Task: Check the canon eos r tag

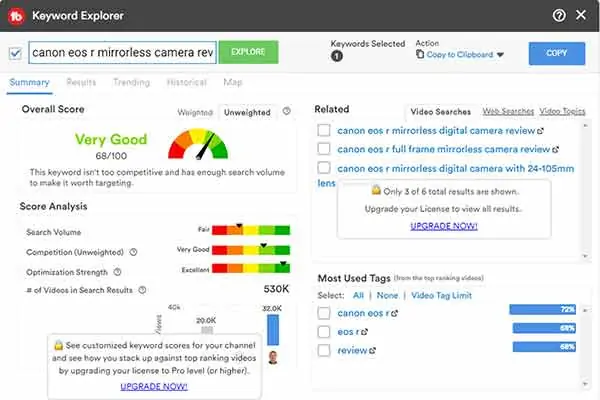Action: [324, 313]
